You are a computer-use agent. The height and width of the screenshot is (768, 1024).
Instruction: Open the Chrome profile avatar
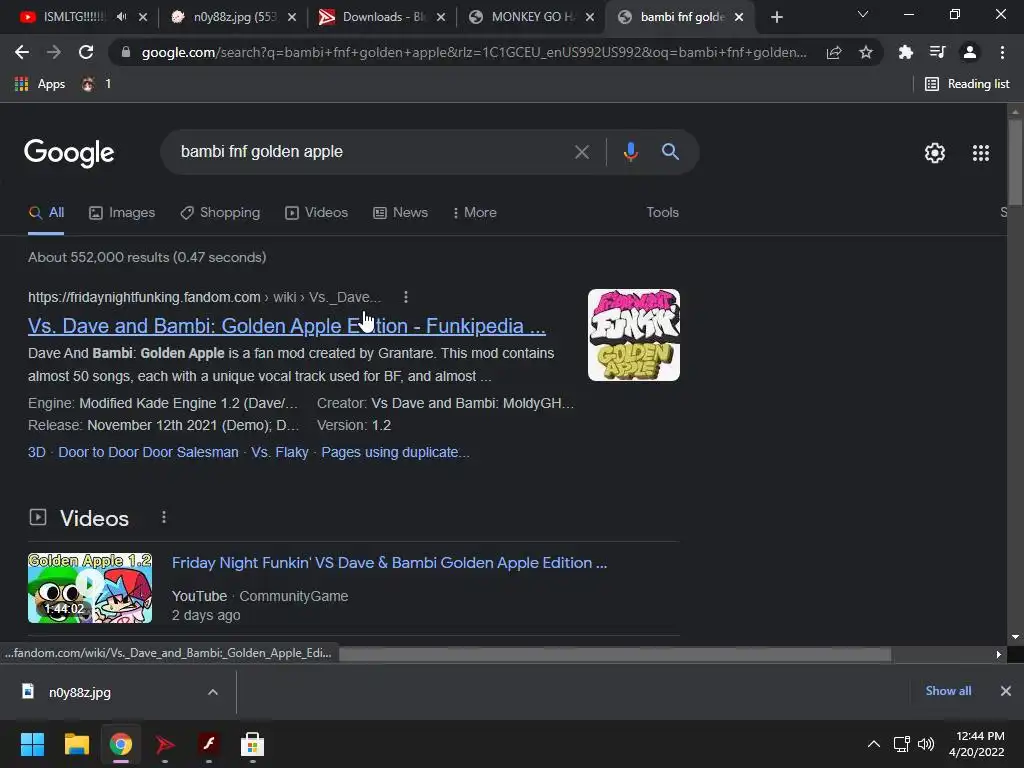pyautogui.click(x=970, y=52)
